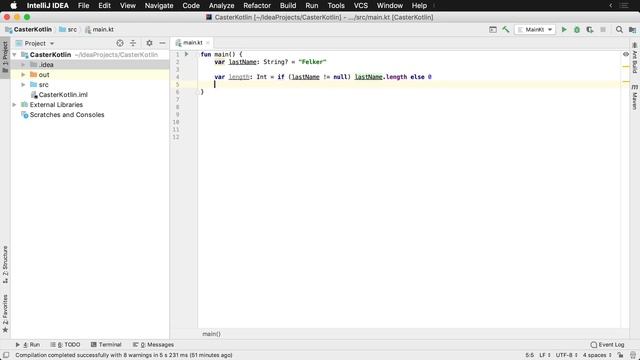Image resolution: width=640 pixels, height=360 pixels.
Task: Open the Refactor menu
Action: 257,6
